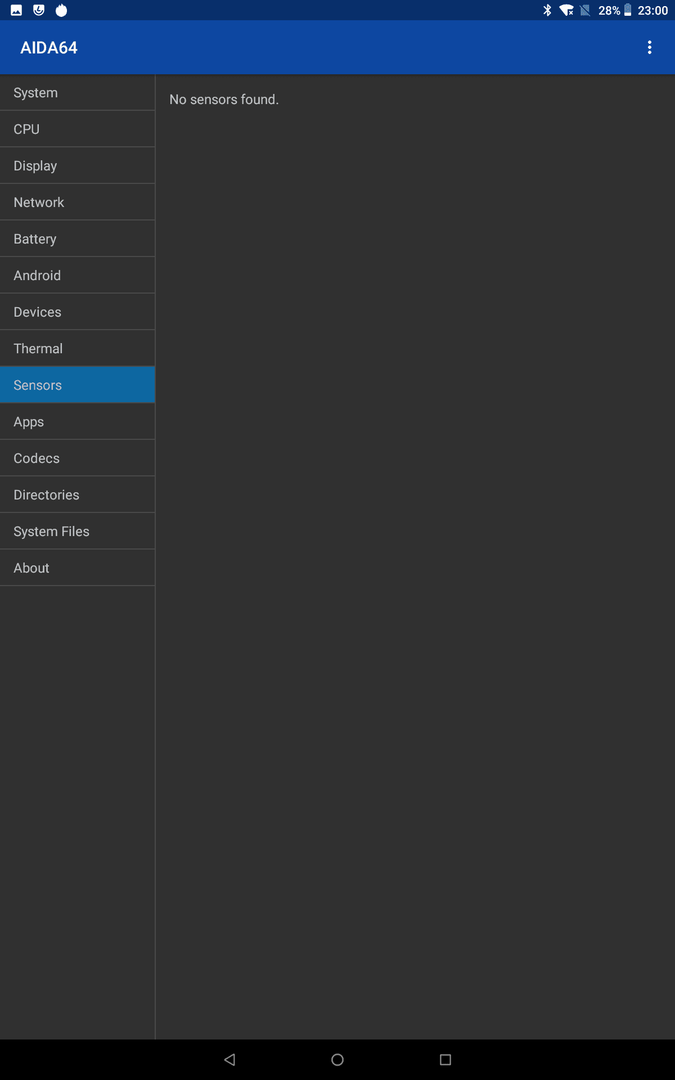This screenshot has height=1080, width=675.
Task: Tap the no-SIM status icon
Action: [x=585, y=10]
